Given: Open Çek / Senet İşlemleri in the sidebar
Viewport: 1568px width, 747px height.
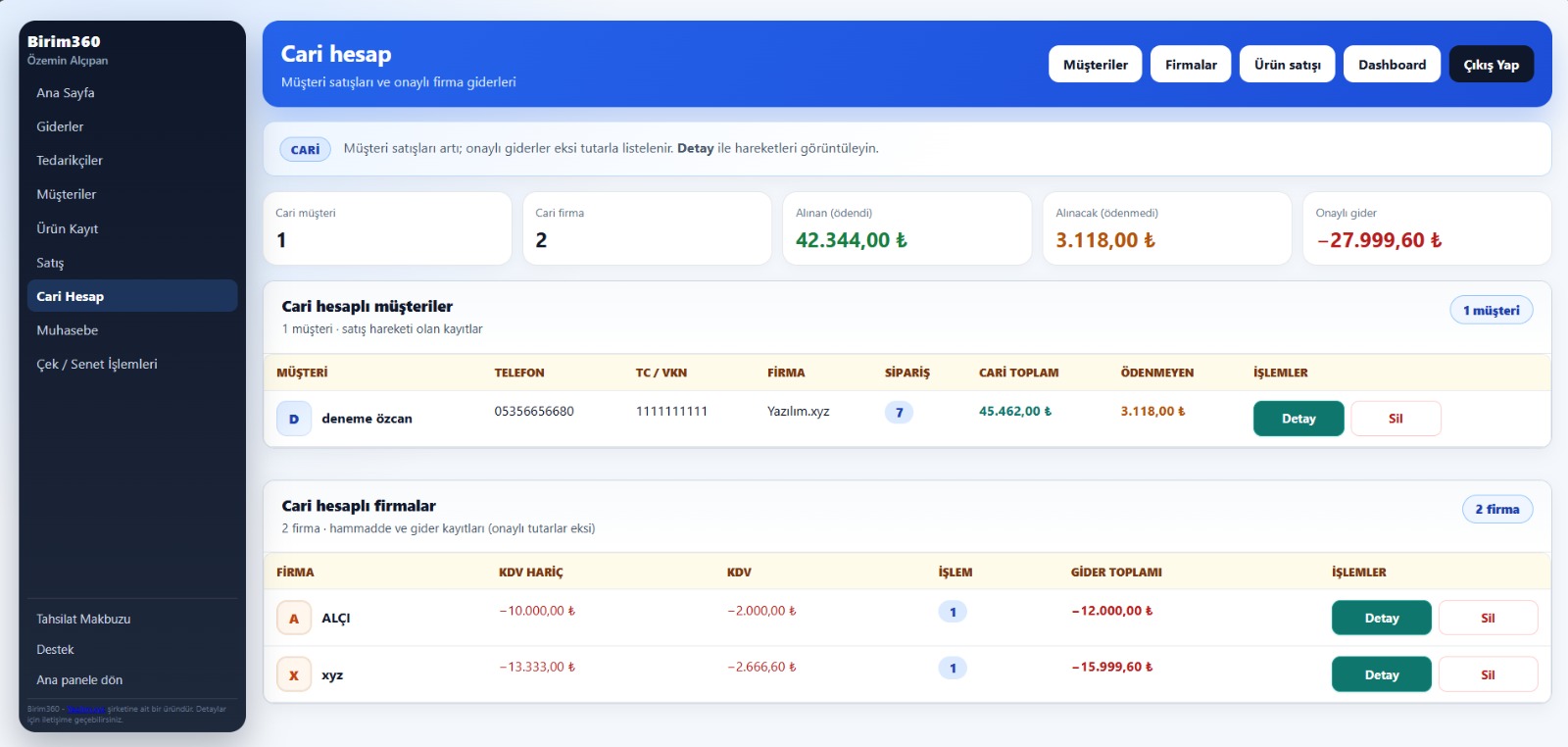Looking at the screenshot, I should point(132,364).
